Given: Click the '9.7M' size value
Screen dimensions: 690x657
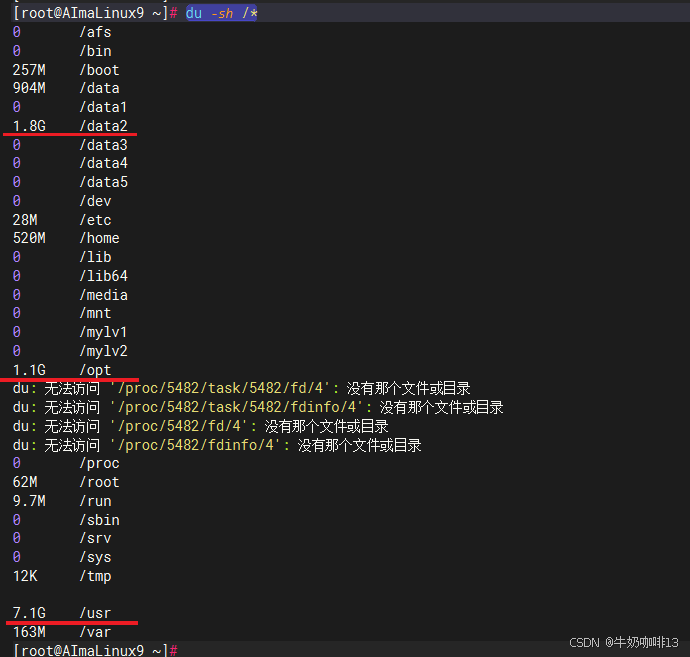Looking at the screenshot, I should (29, 501).
